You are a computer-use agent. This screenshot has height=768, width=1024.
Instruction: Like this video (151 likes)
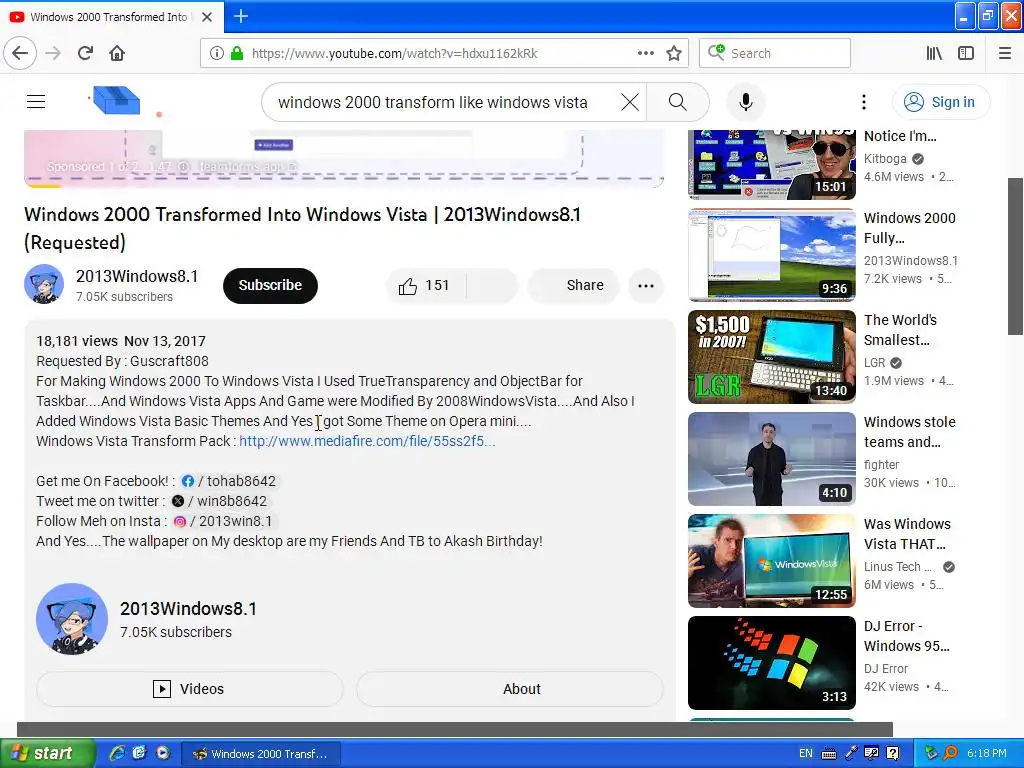(x=425, y=285)
